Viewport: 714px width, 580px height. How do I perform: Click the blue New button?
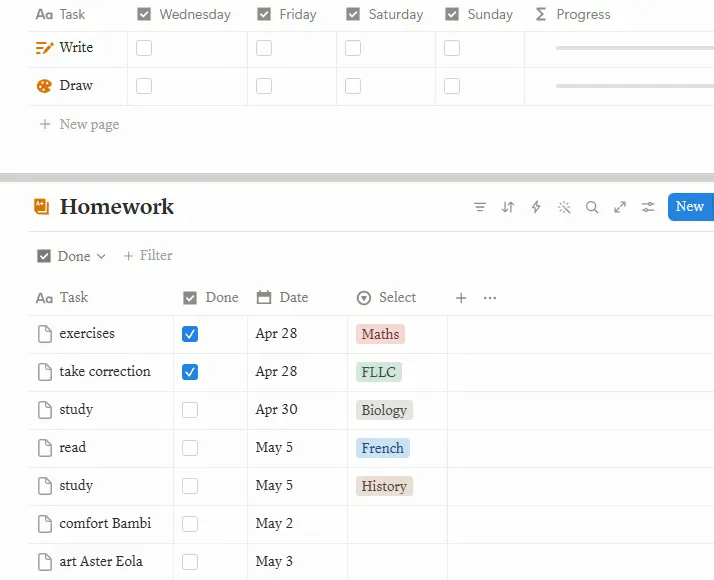(689, 207)
